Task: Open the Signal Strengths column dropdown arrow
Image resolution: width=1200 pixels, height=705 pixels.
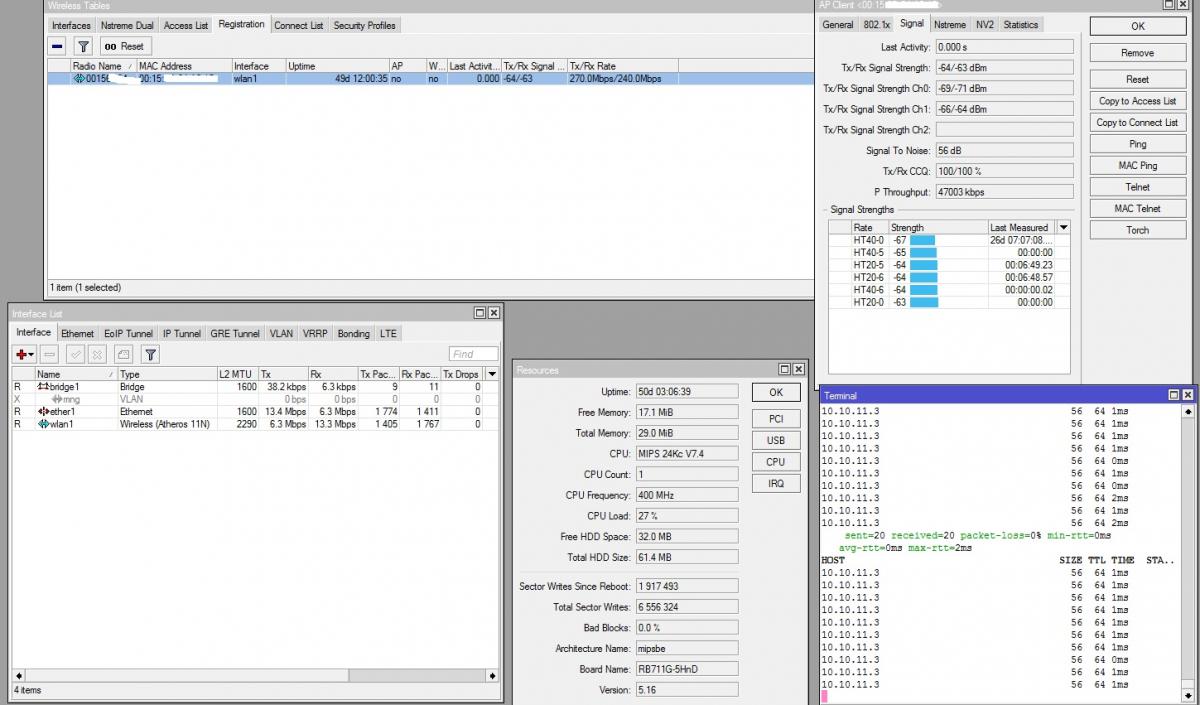Action: [1063, 228]
